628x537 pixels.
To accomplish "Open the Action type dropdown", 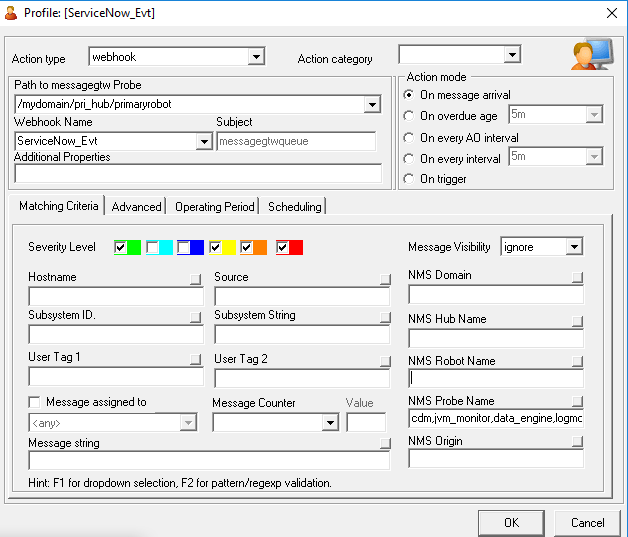I will 255,57.
